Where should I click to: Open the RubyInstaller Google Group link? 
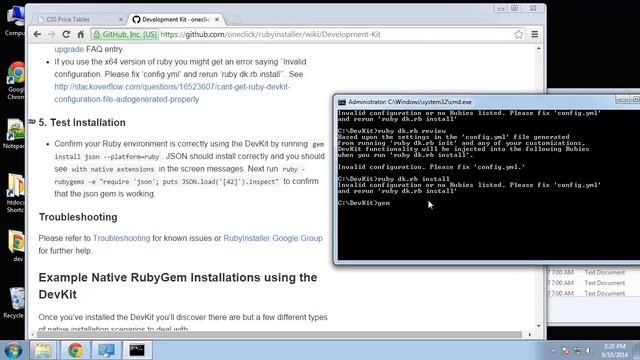tap(273, 238)
